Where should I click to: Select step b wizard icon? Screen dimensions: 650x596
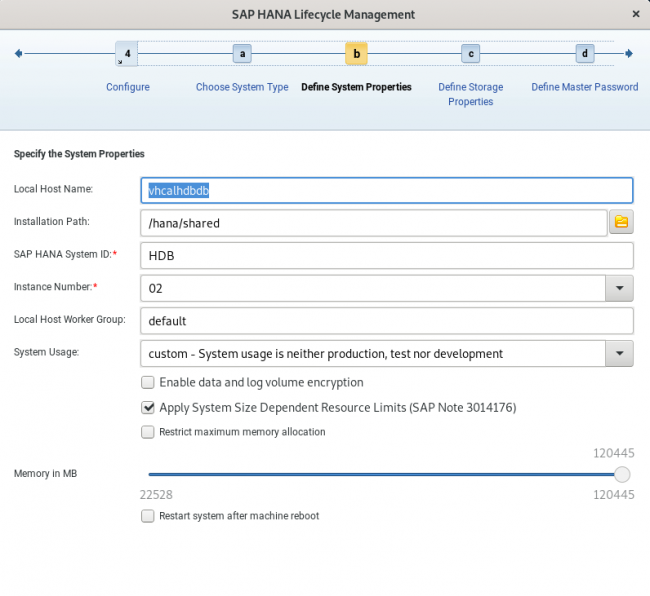pos(357,54)
